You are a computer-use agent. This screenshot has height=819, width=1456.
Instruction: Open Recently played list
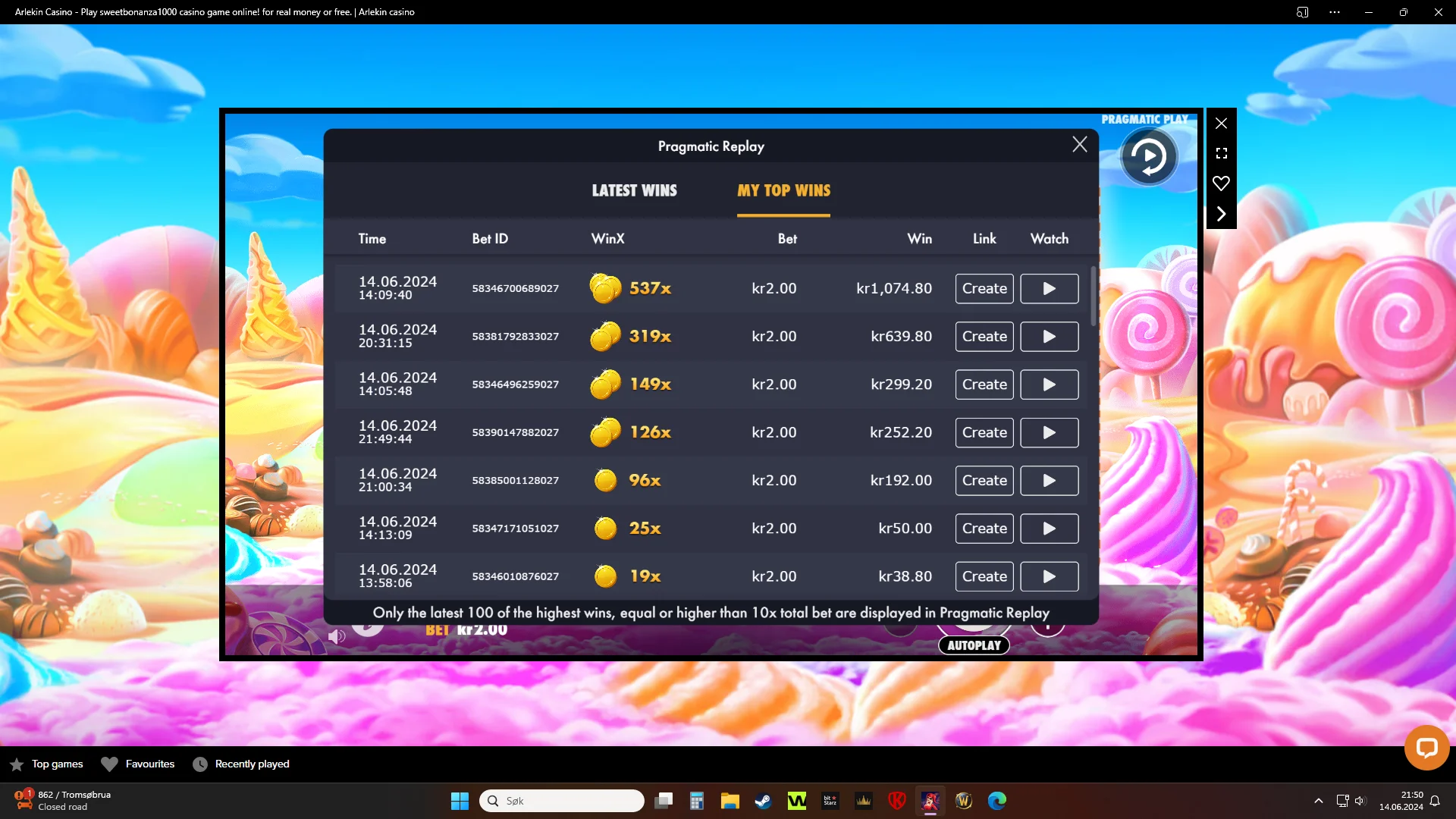point(241,764)
